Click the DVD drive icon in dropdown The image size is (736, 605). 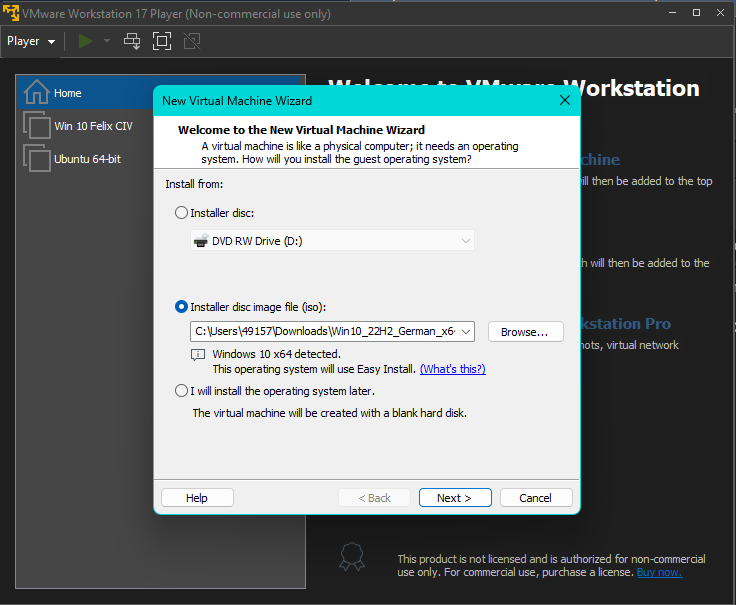click(201, 241)
